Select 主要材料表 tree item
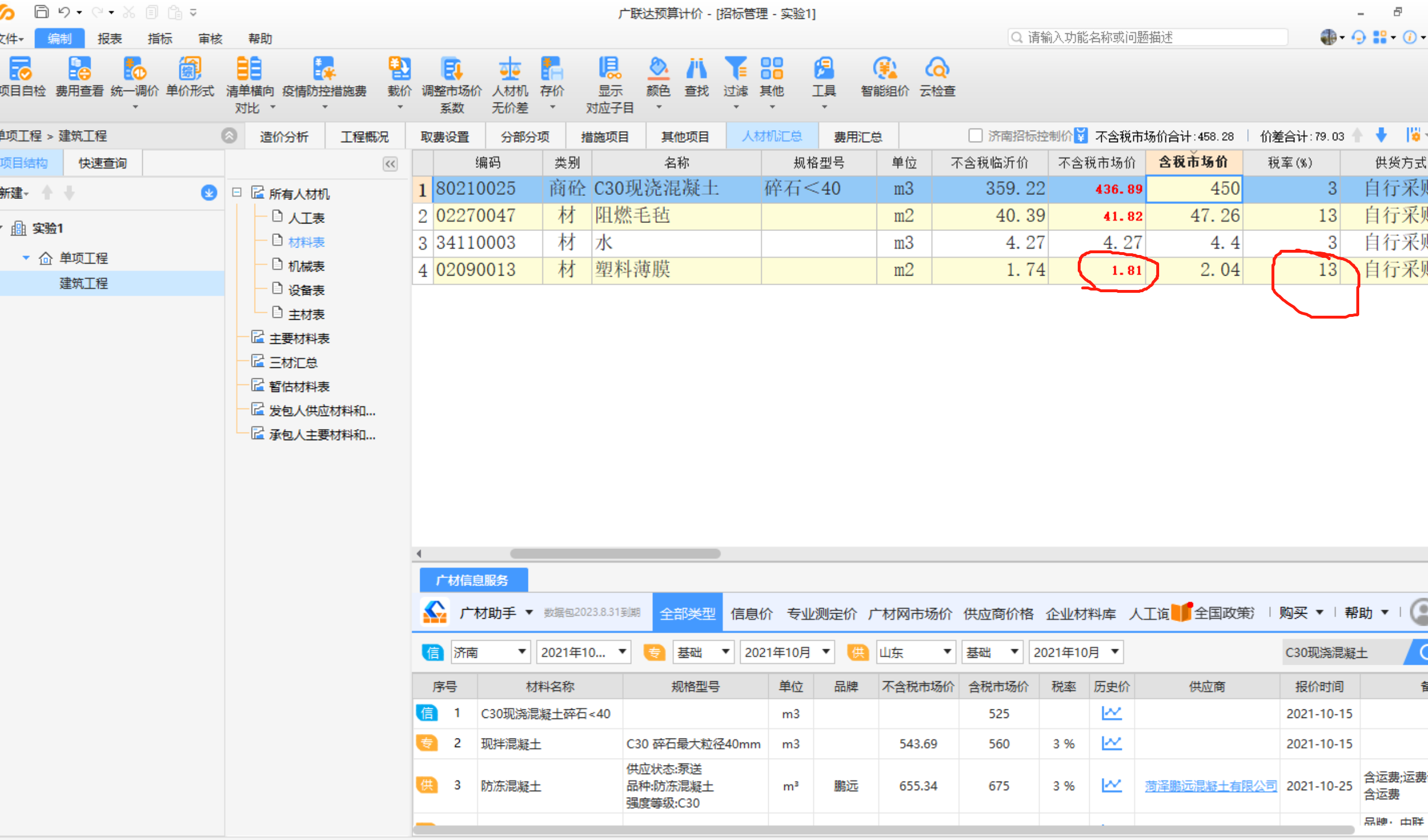The width and height of the screenshot is (1428, 840). (299, 338)
